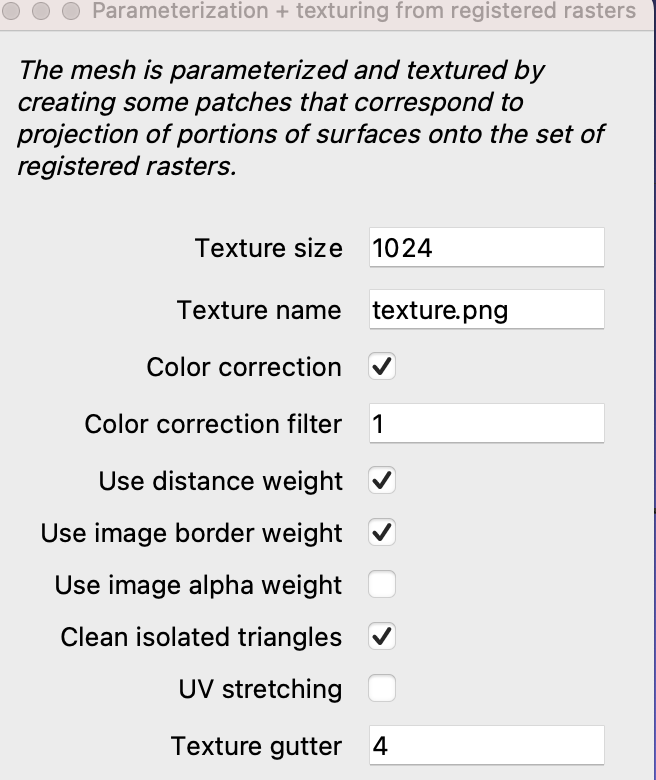The width and height of the screenshot is (656, 780).
Task: Uncheck the Clean isolated triangles checkbox
Action: [x=382, y=637]
